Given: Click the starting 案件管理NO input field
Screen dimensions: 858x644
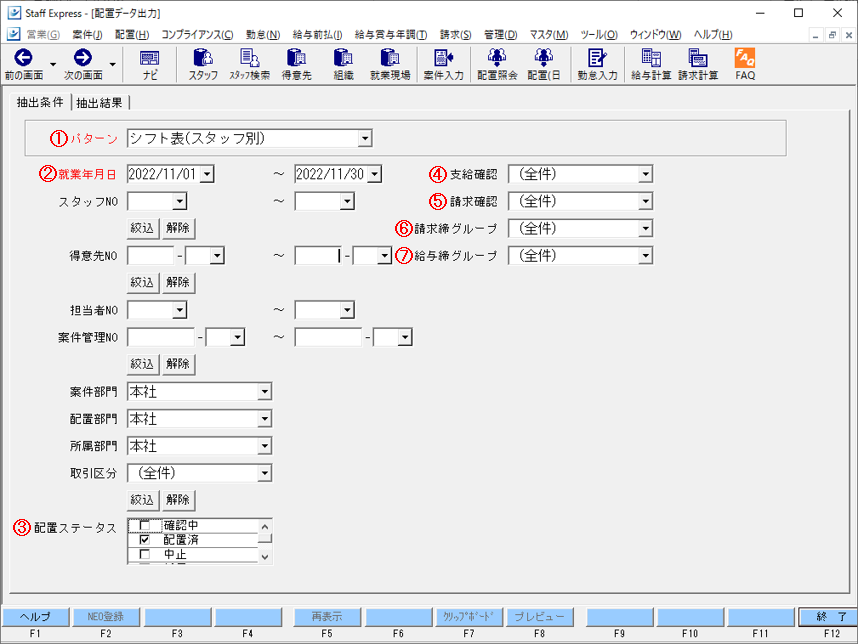Looking at the screenshot, I should [161, 338].
